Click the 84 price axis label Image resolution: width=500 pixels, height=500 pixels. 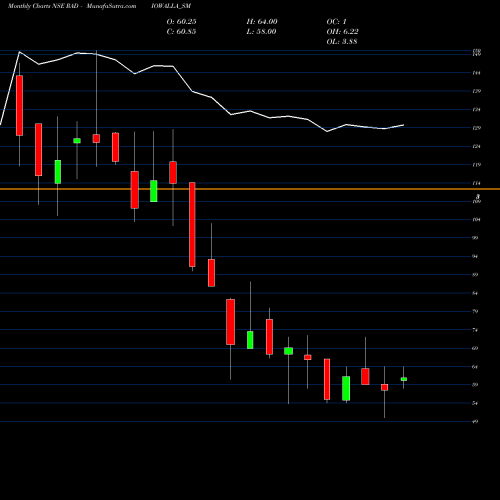(x=475, y=293)
